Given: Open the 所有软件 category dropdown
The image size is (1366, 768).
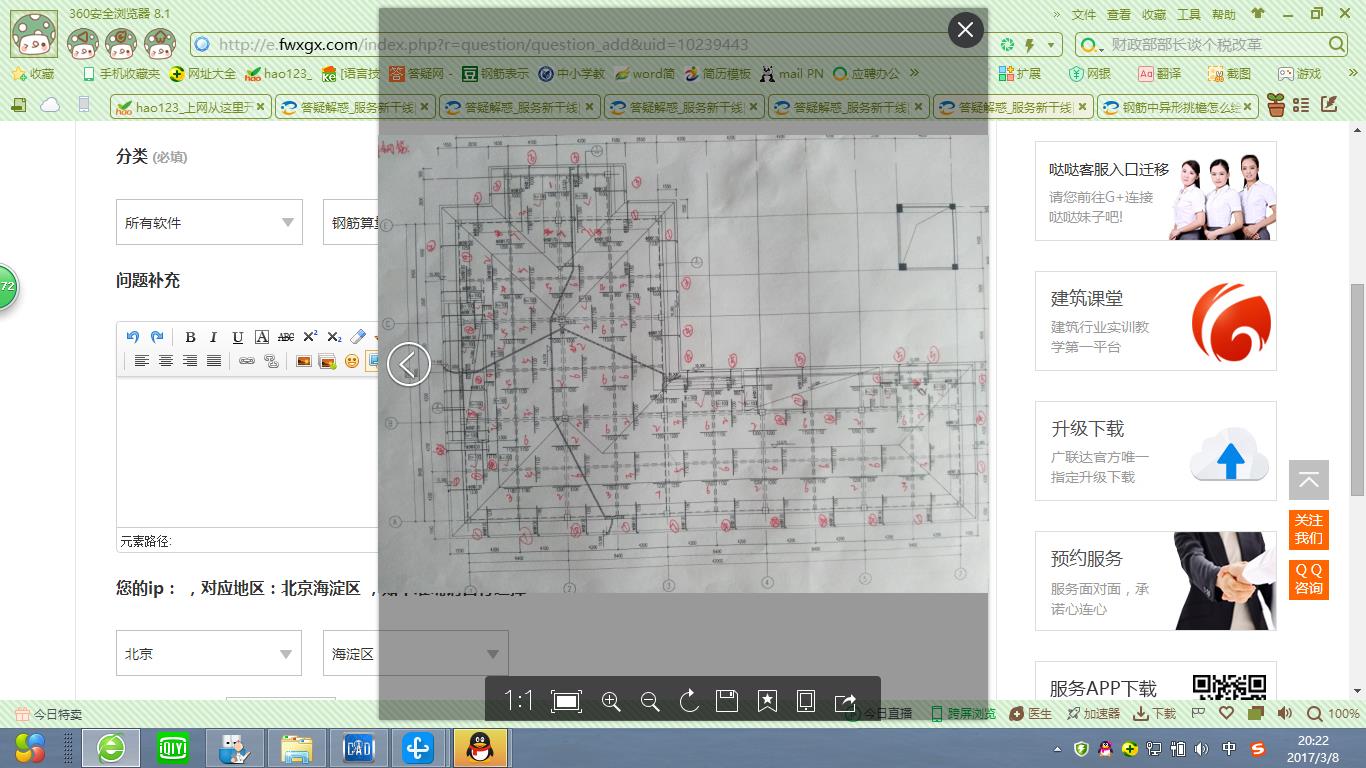Looking at the screenshot, I should tap(209, 222).
